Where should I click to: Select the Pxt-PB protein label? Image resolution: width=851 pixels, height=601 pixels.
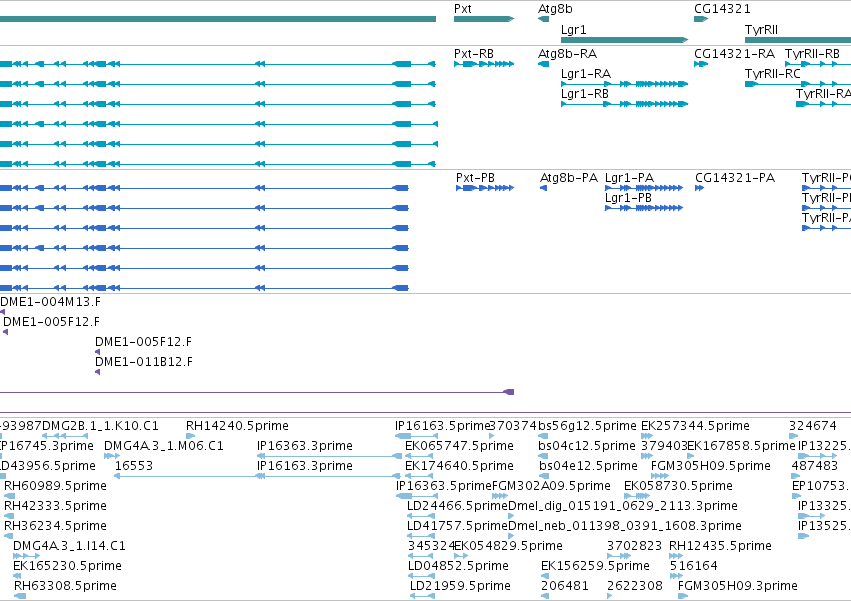point(475,178)
